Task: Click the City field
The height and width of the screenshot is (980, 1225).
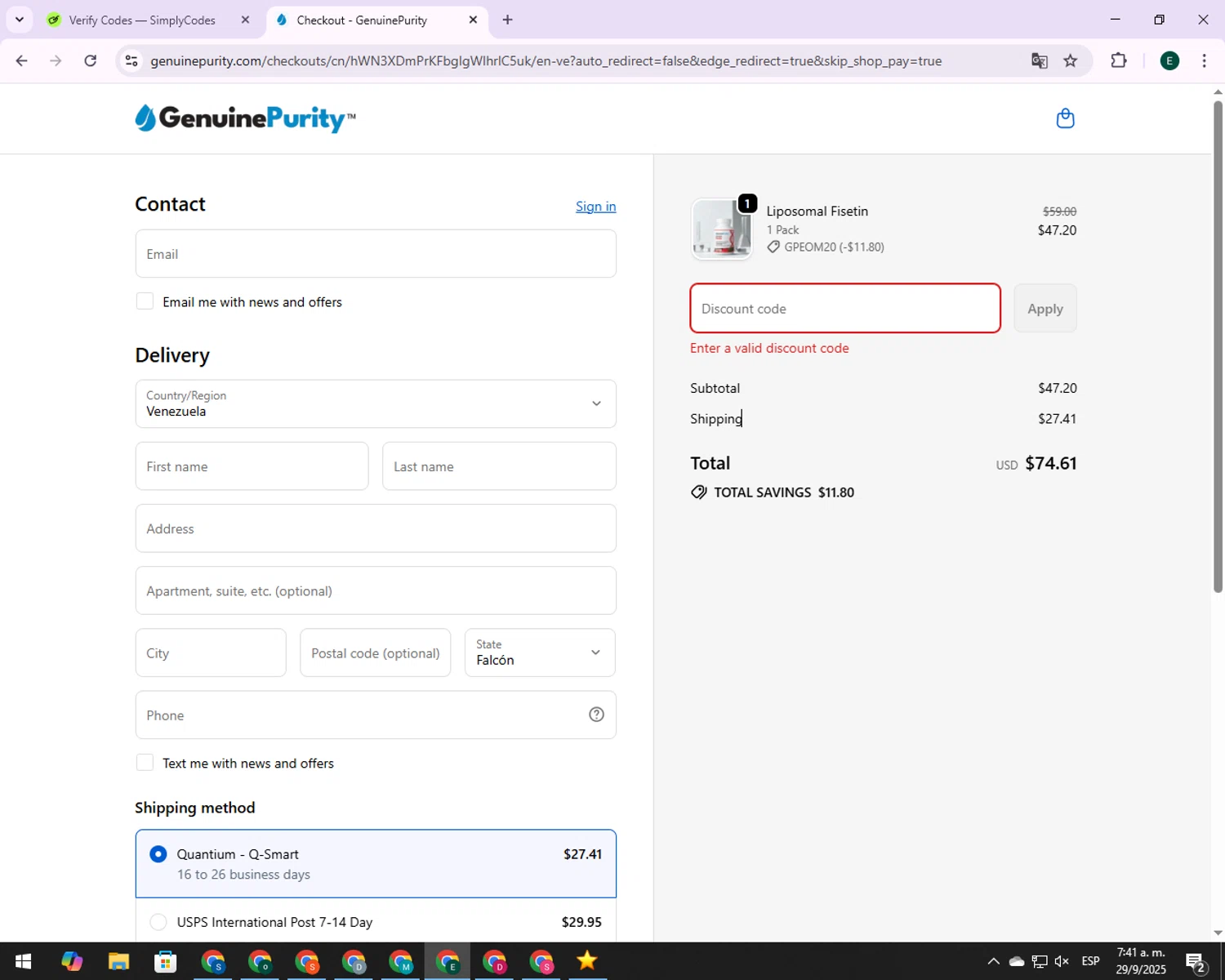Action: click(x=211, y=653)
